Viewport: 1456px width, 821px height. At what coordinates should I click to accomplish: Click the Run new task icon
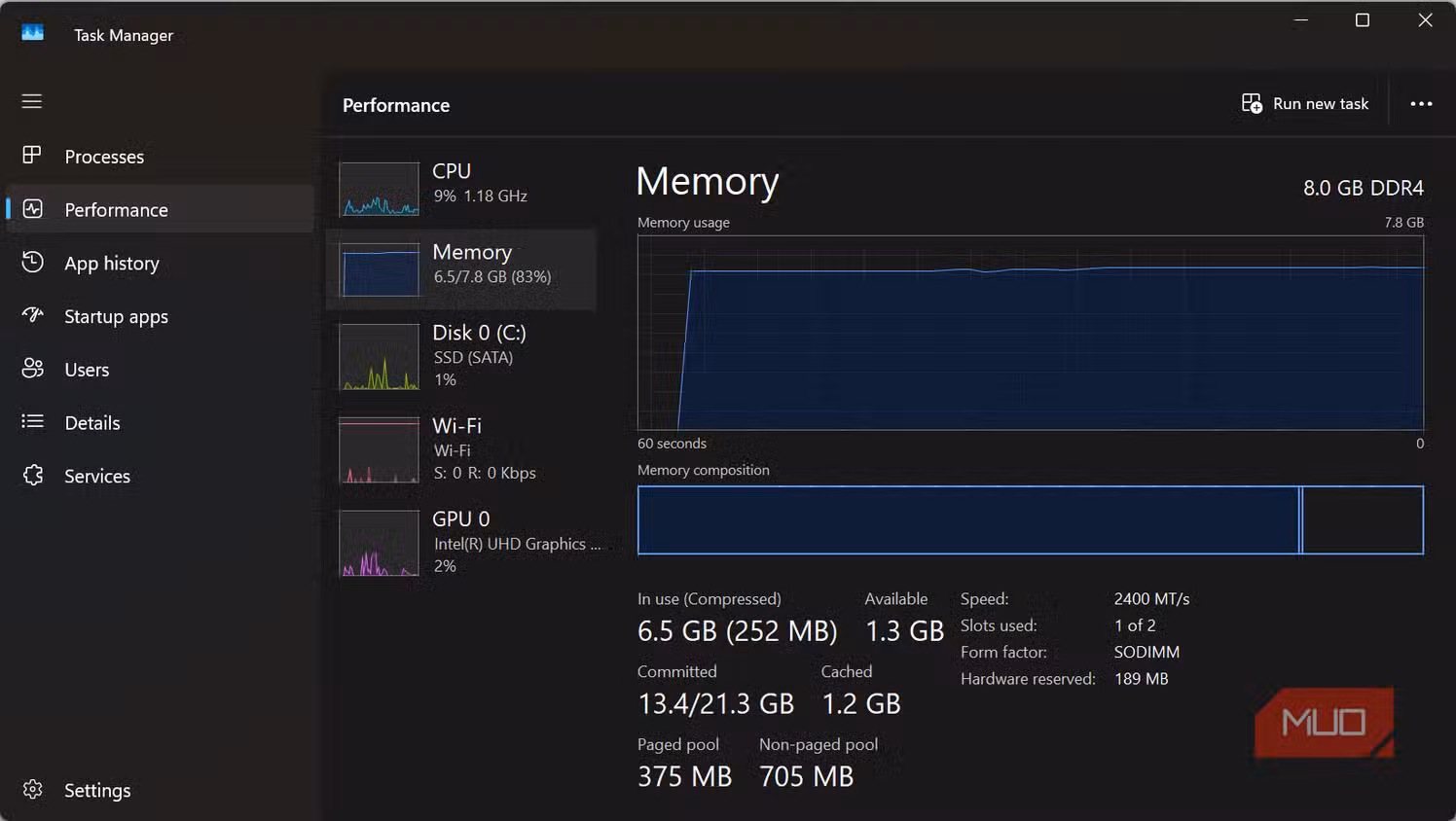click(1252, 103)
